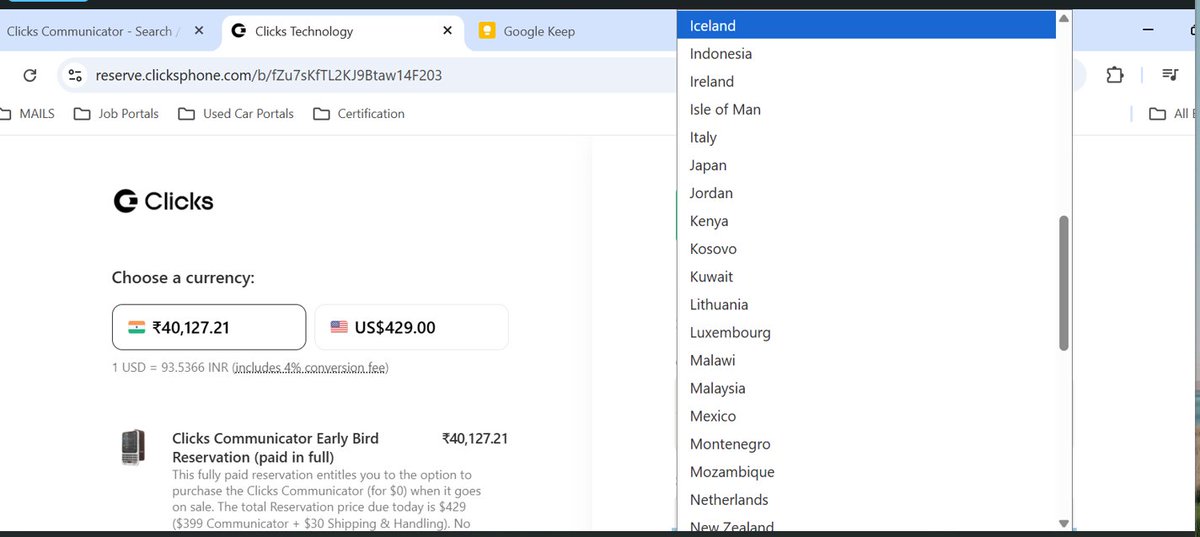Click the Clicks Communicator product thumbnail
Viewport: 1200px width, 537px height.
133,448
